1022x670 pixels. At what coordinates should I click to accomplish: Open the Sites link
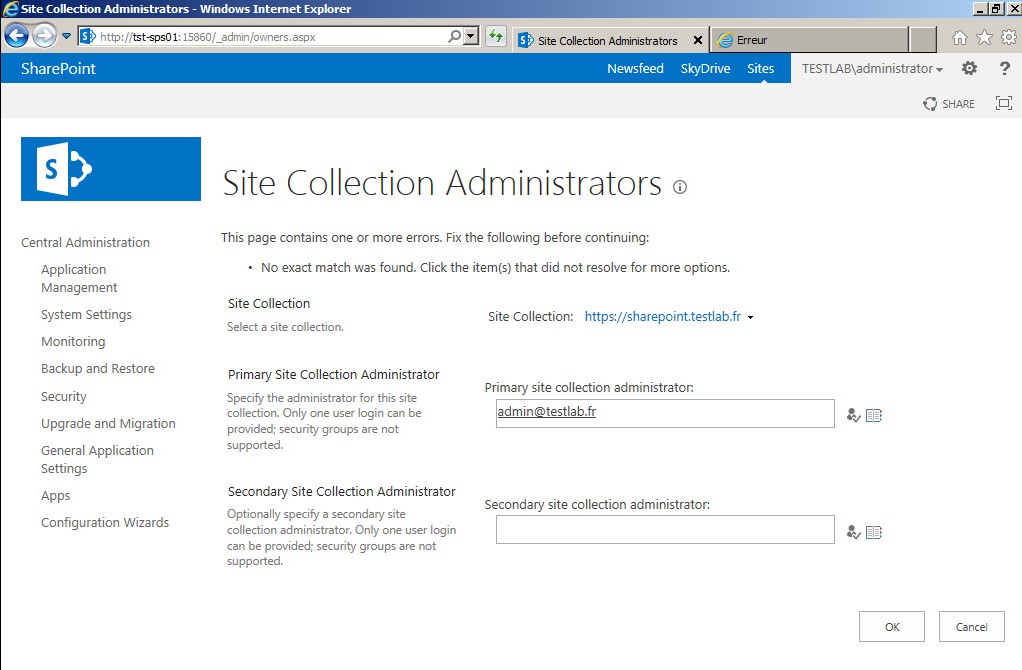761,68
